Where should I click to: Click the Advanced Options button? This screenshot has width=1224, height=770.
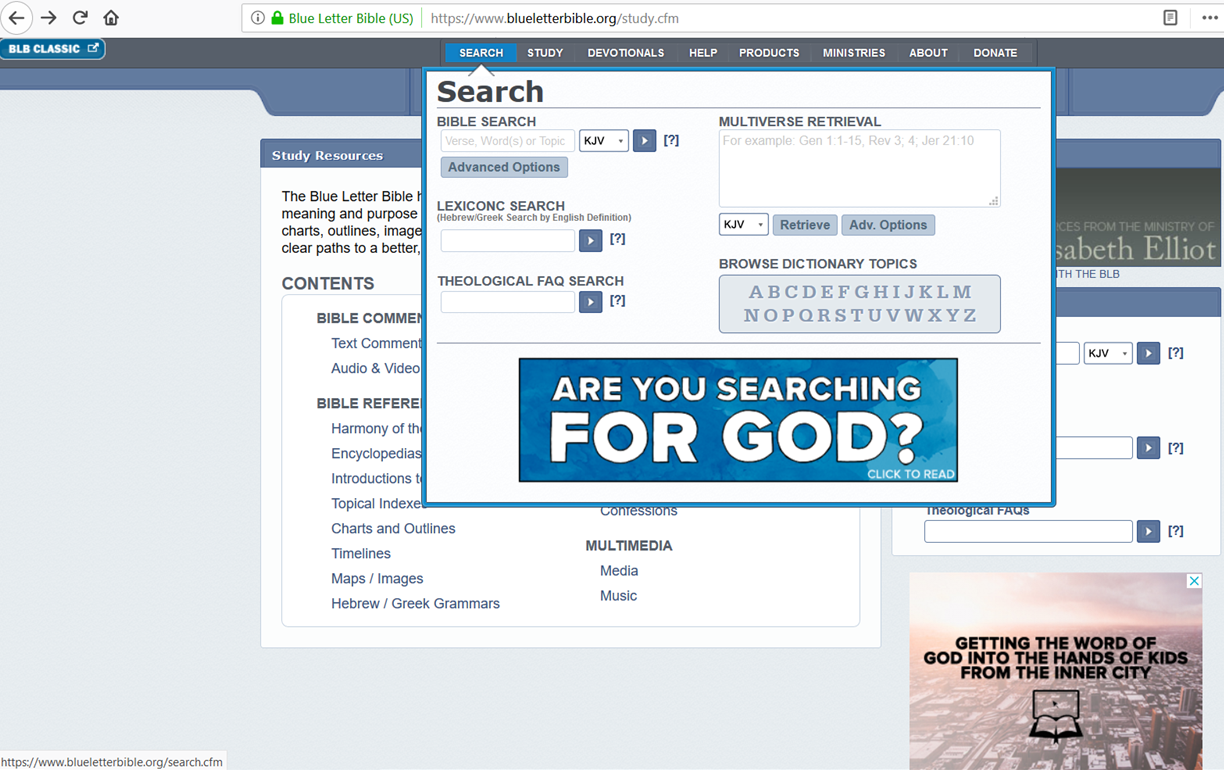pyautogui.click(x=504, y=167)
